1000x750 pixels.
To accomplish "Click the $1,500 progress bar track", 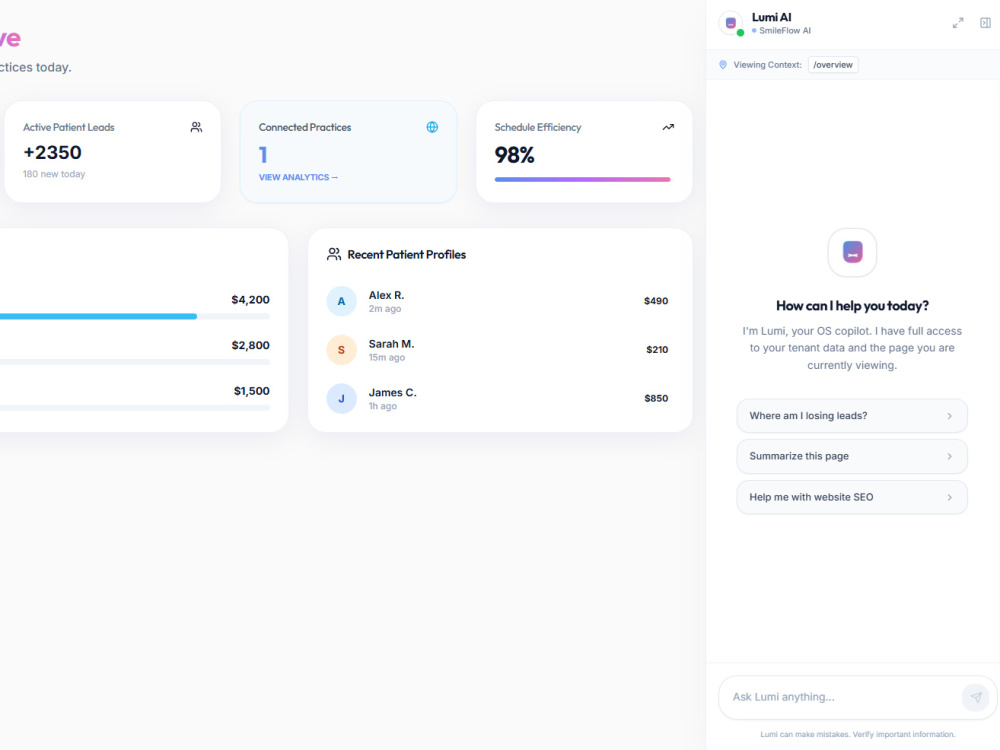I will pos(135,408).
